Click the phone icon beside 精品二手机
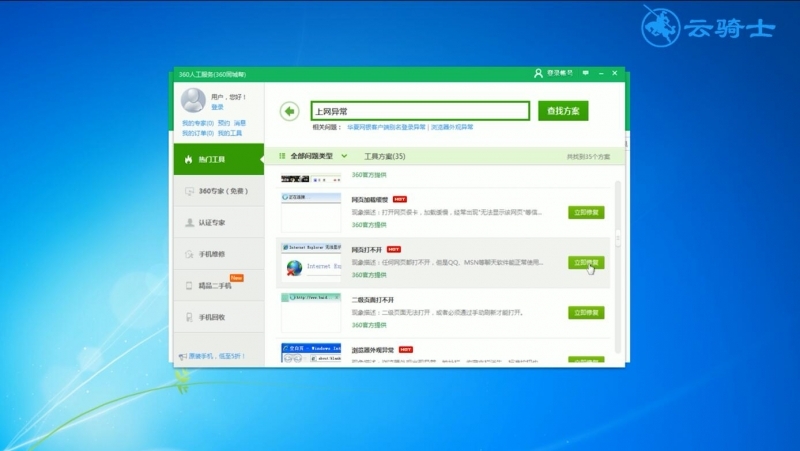Image resolution: width=800 pixels, height=451 pixels. coord(189,286)
